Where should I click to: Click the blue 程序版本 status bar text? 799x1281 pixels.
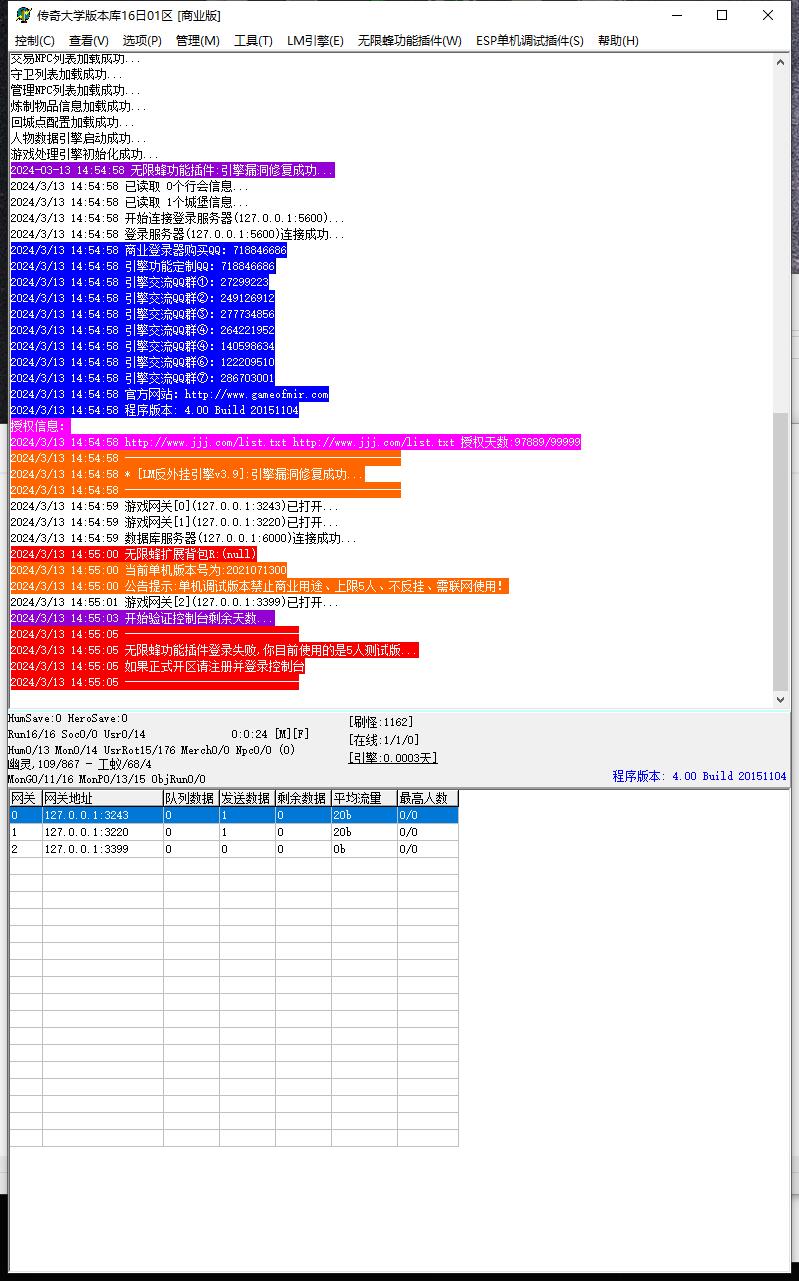pyautogui.click(x=699, y=776)
